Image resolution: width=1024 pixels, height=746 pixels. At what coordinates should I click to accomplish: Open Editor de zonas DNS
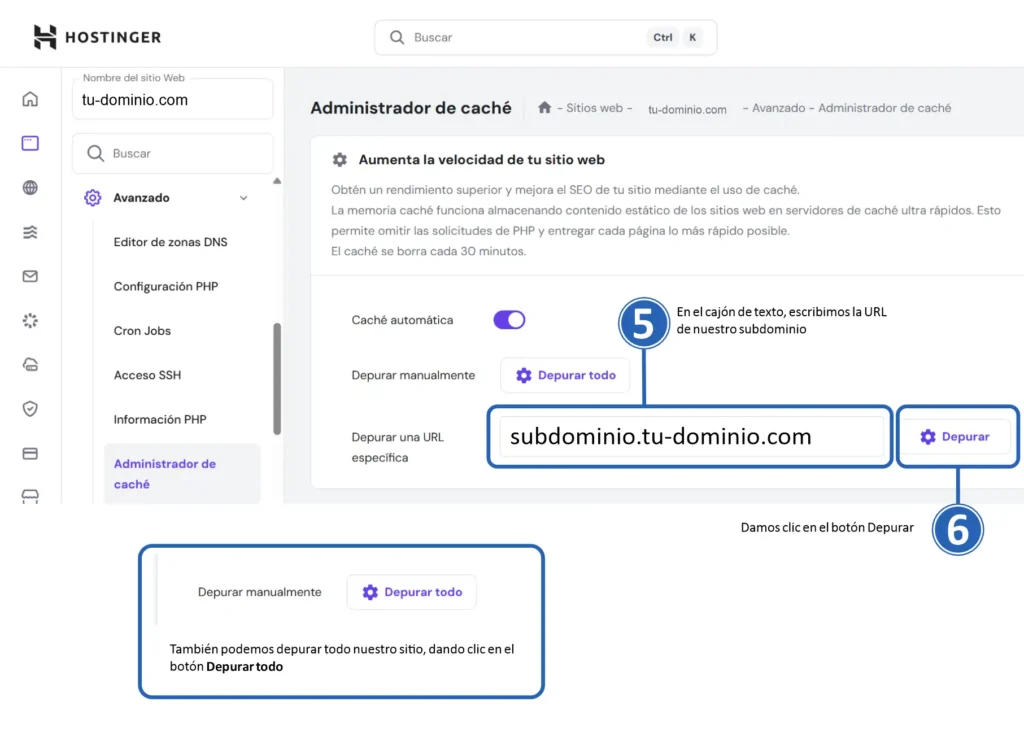tap(170, 242)
